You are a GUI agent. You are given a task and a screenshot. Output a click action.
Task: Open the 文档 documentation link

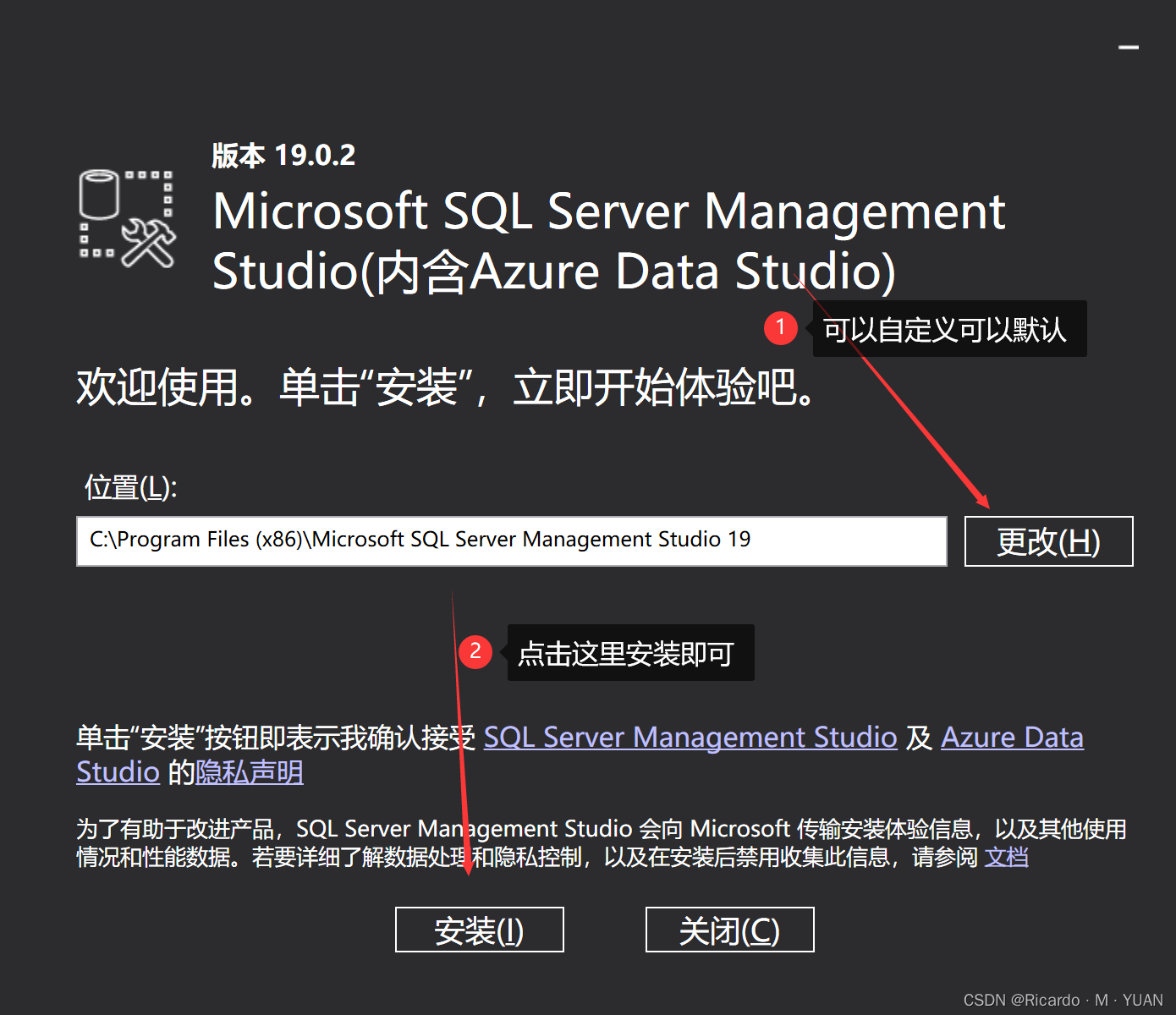[1006, 857]
